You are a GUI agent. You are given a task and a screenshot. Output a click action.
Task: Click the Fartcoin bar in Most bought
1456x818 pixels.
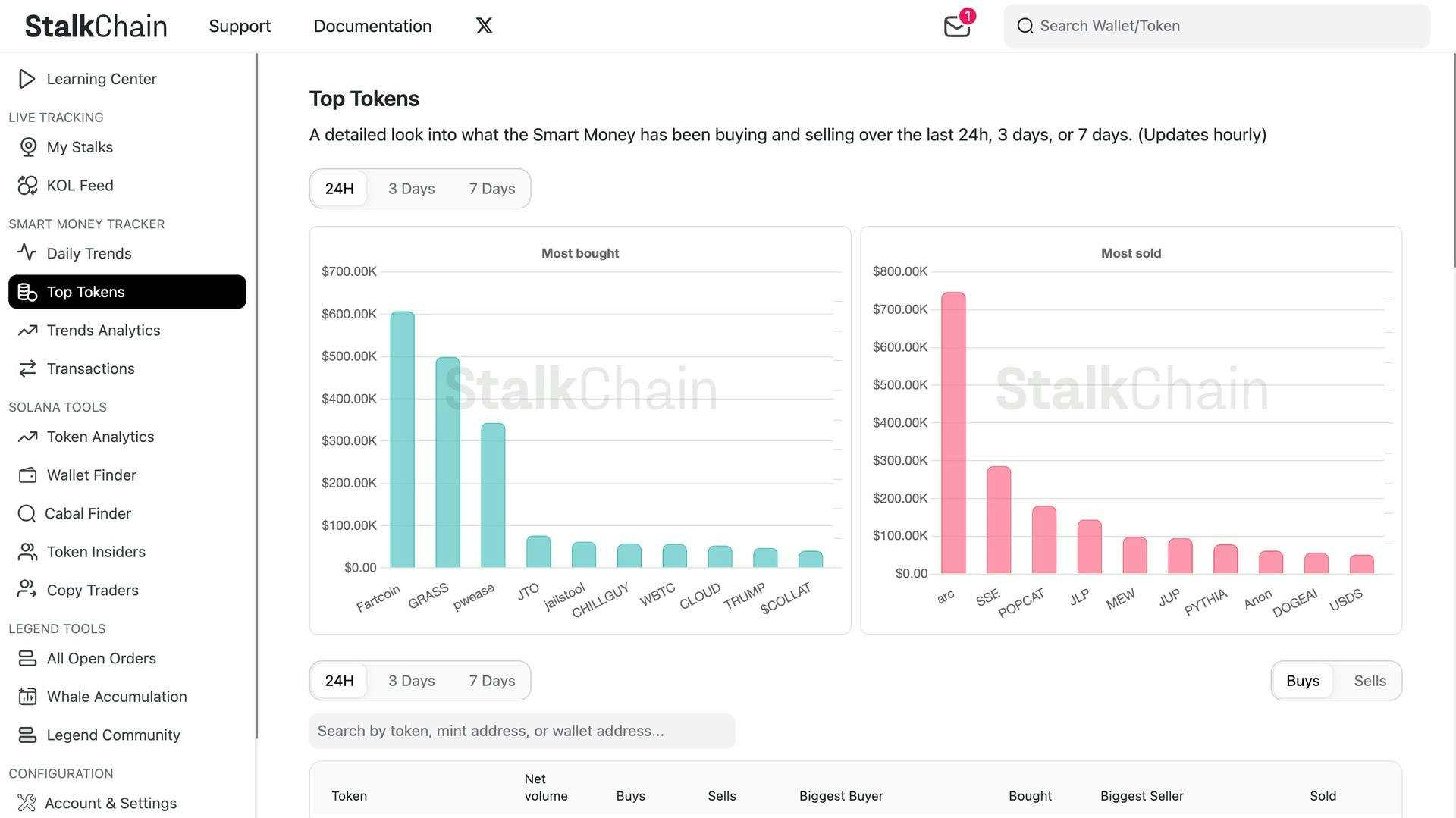point(402,440)
